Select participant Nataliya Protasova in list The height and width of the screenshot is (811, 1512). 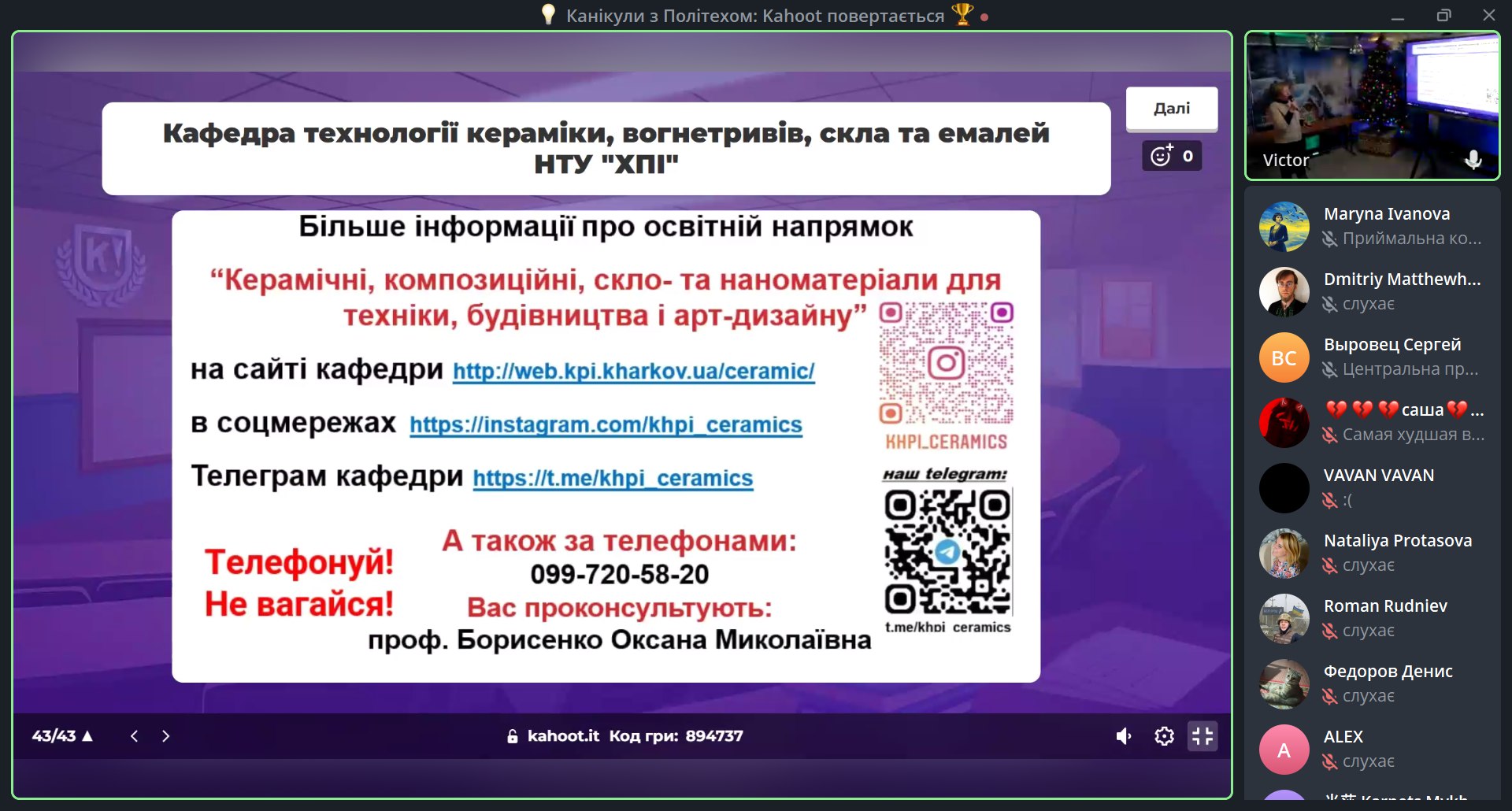click(1397, 541)
